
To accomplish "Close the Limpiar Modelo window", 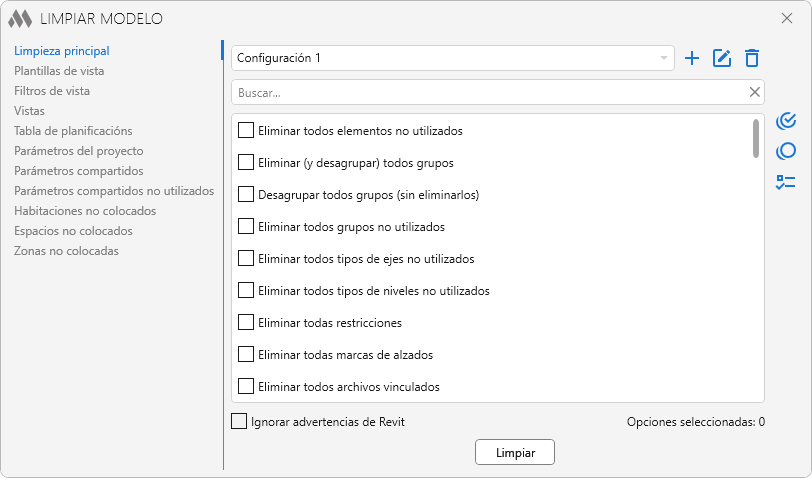I will [x=787, y=18].
